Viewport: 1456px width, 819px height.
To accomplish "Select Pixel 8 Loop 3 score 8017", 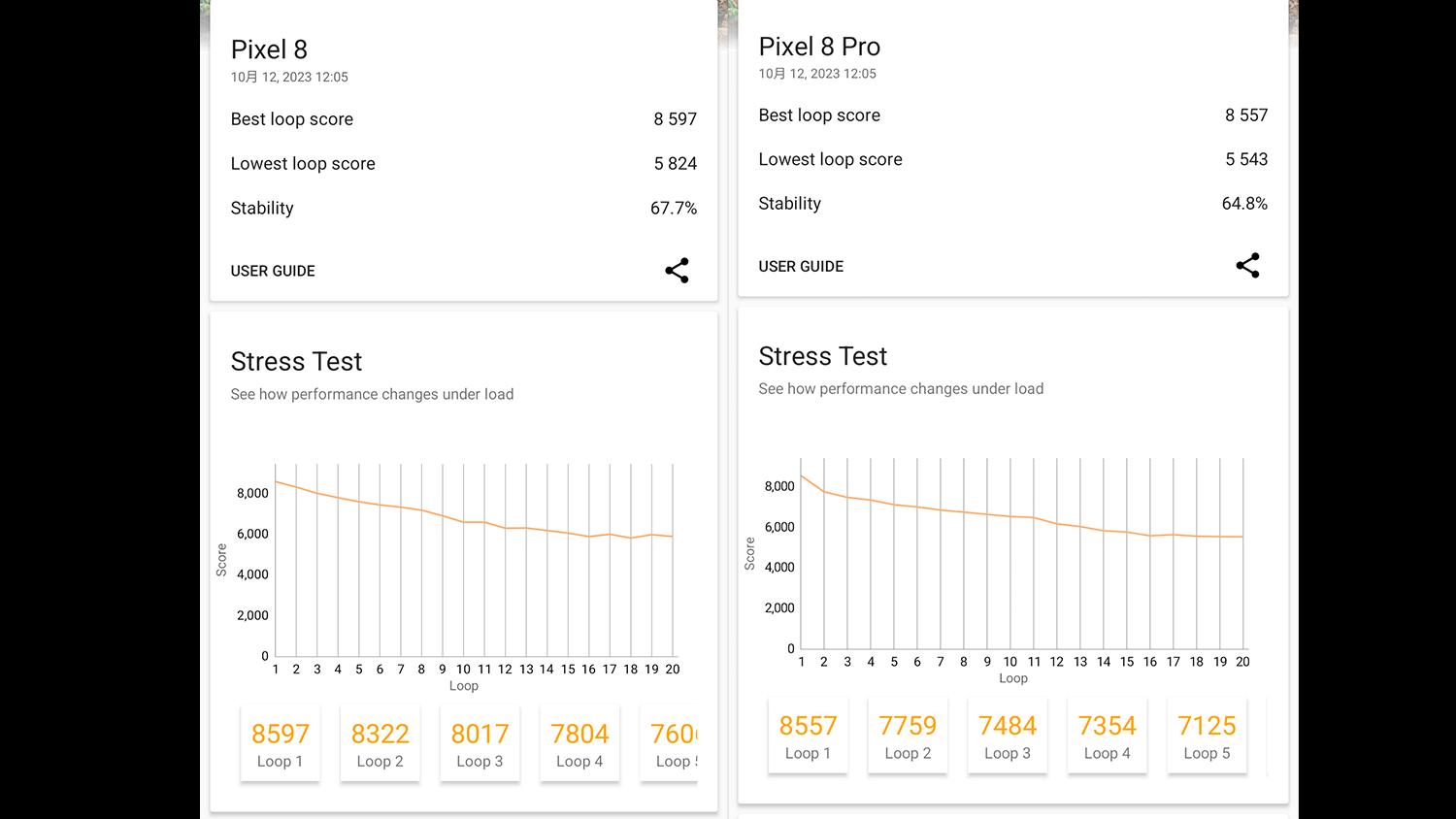I will coord(480,743).
